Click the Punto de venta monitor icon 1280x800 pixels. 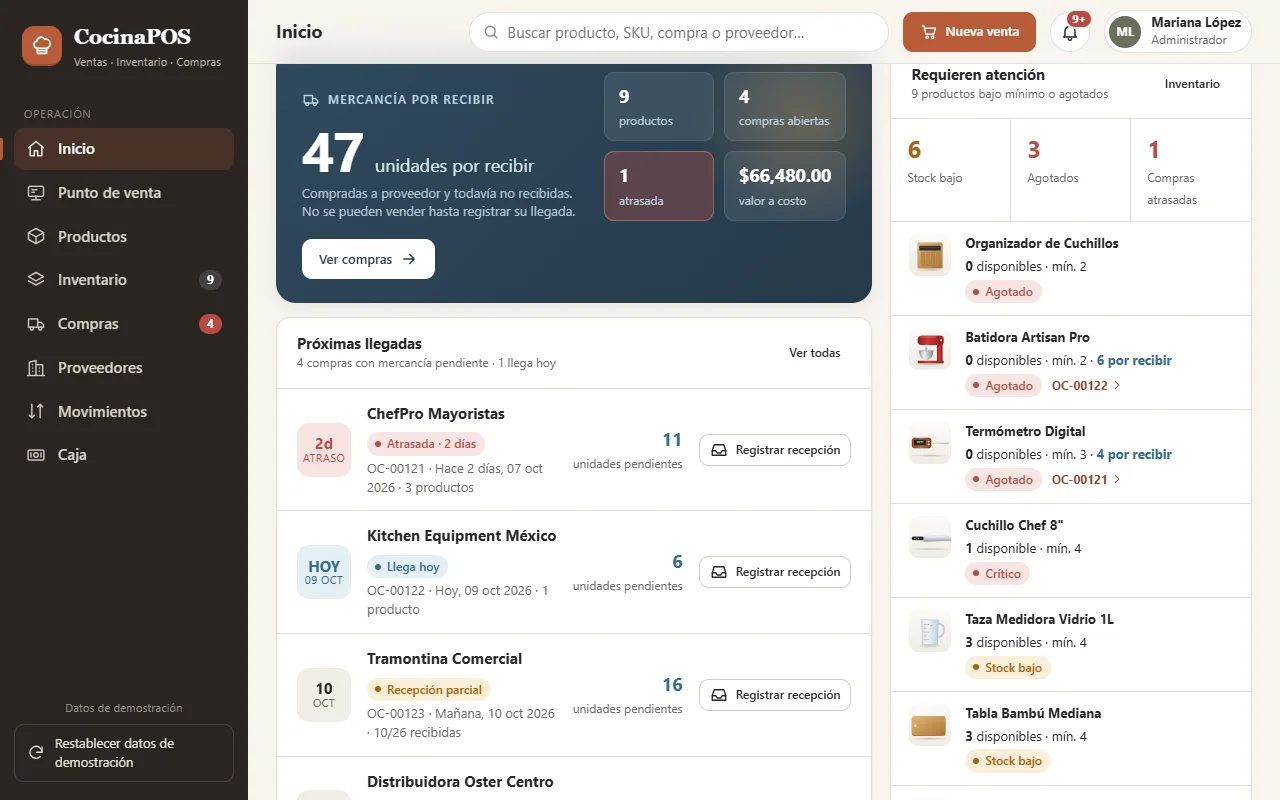tap(36, 193)
